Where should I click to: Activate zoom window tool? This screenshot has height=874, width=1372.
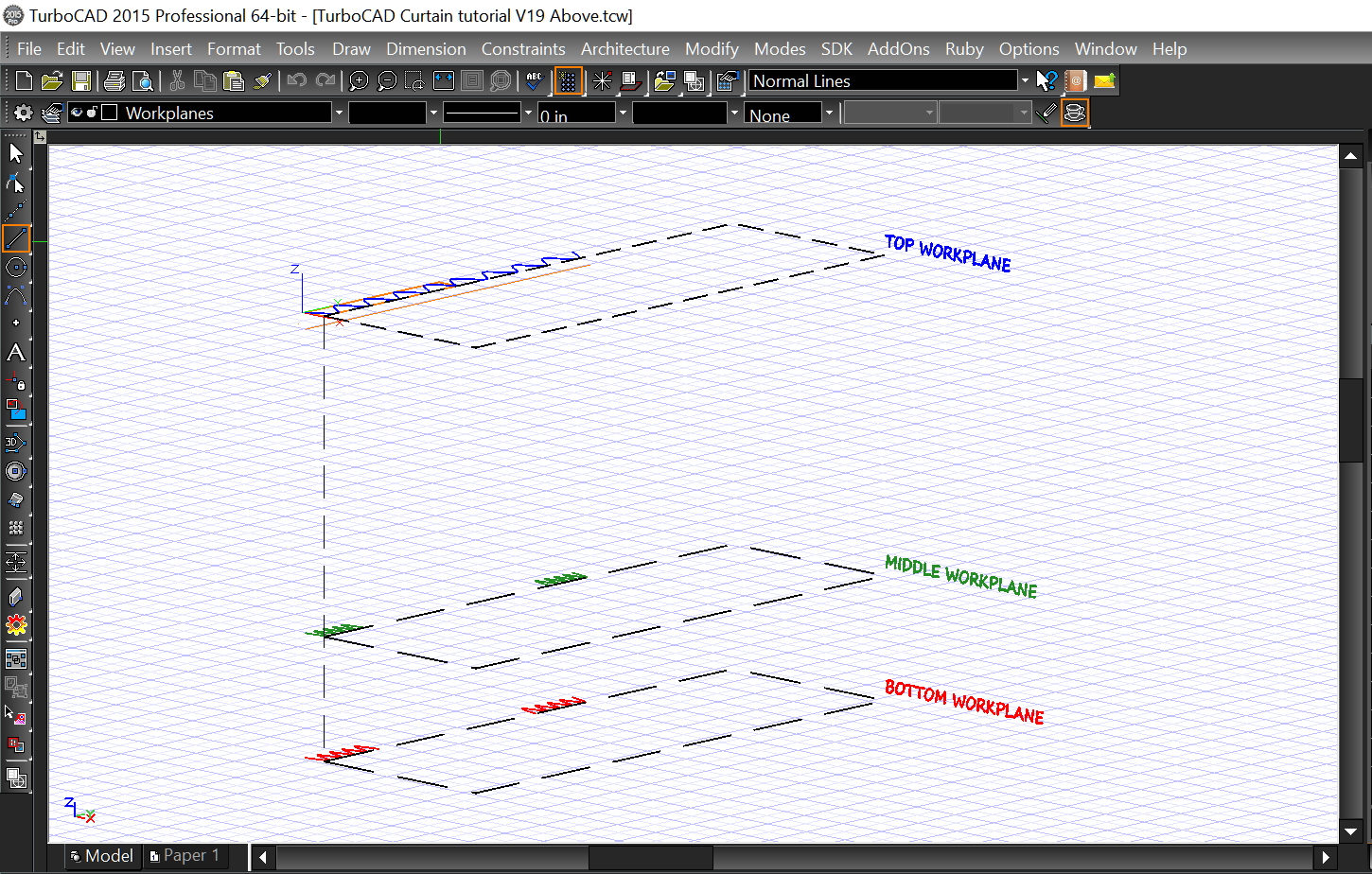click(x=414, y=81)
